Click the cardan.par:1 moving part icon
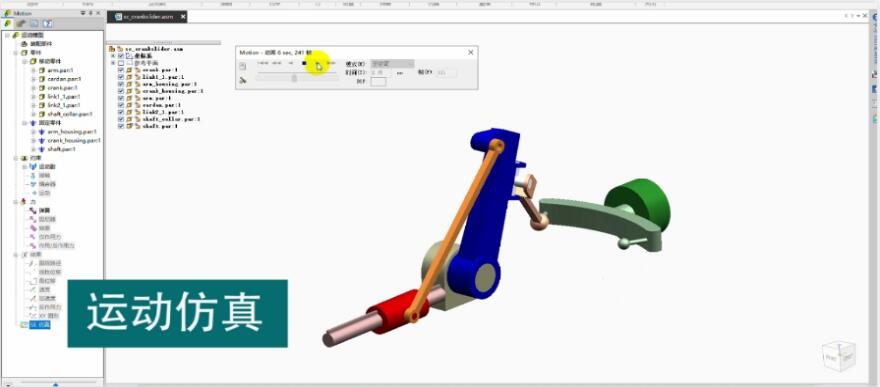This screenshot has height=387, width=880. pos(42,79)
